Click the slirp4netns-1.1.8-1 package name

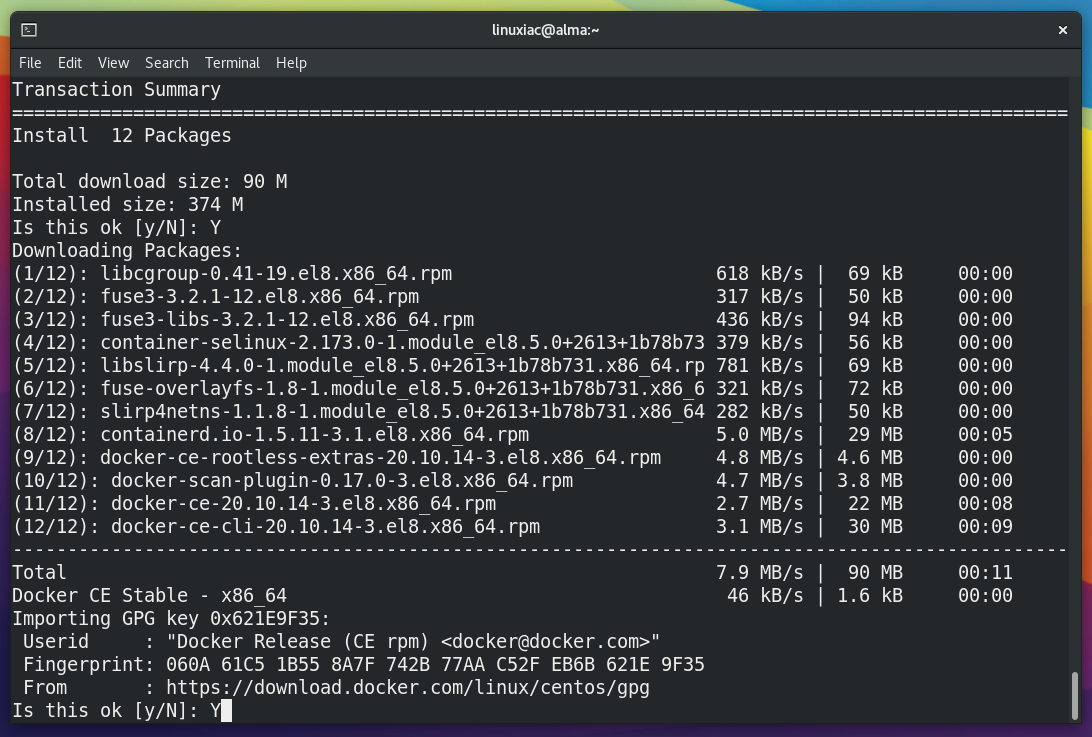coord(403,412)
